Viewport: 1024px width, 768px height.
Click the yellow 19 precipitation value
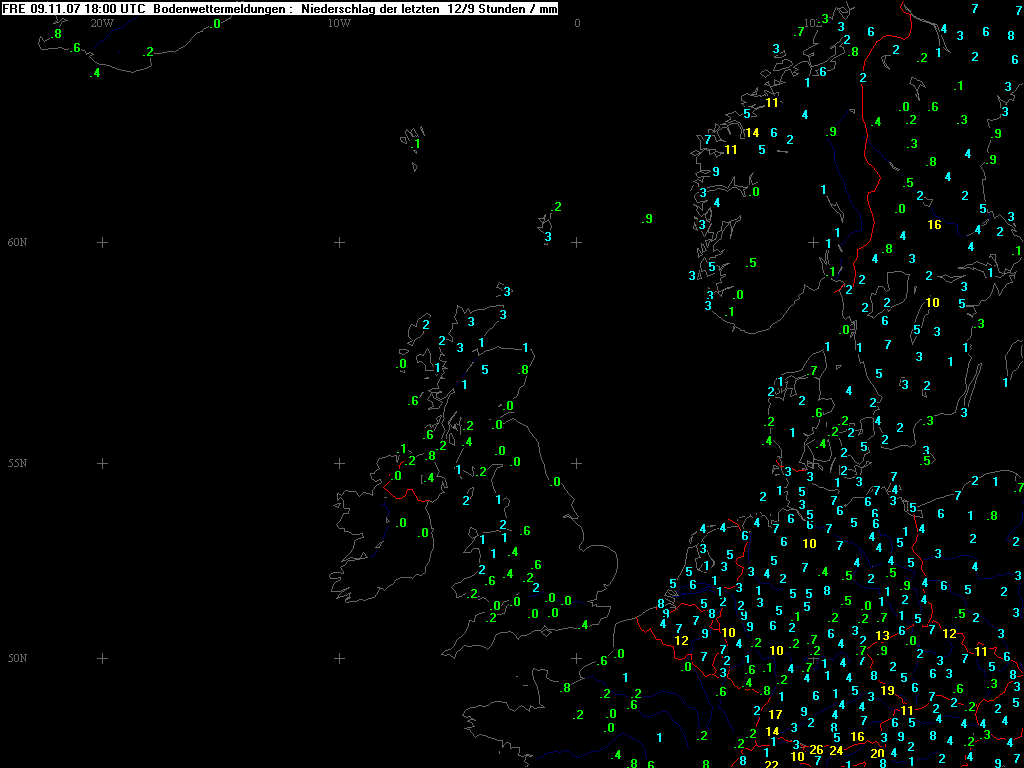click(887, 691)
